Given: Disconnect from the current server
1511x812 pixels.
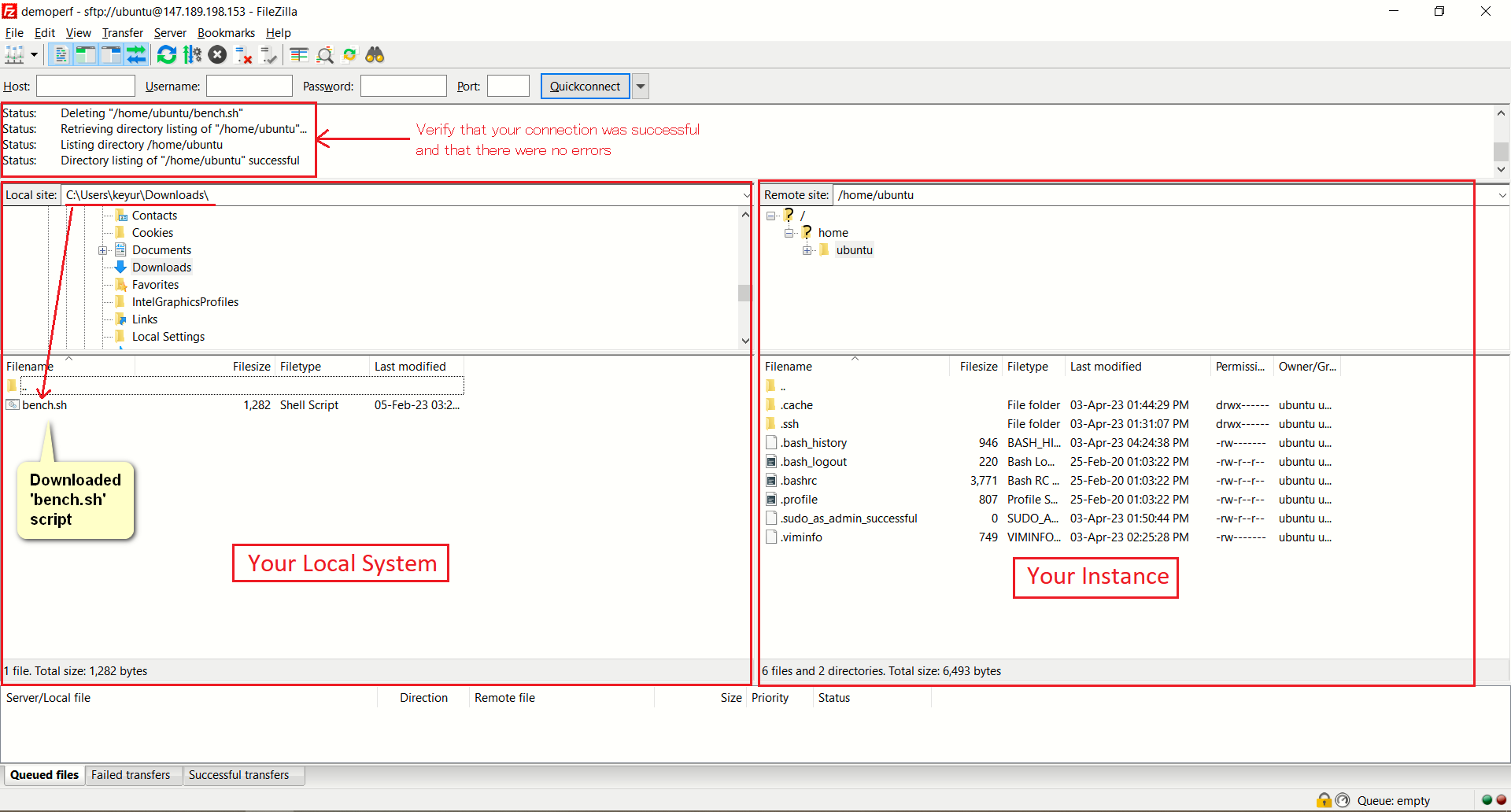Looking at the screenshot, I should pyautogui.click(x=244, y=55).
